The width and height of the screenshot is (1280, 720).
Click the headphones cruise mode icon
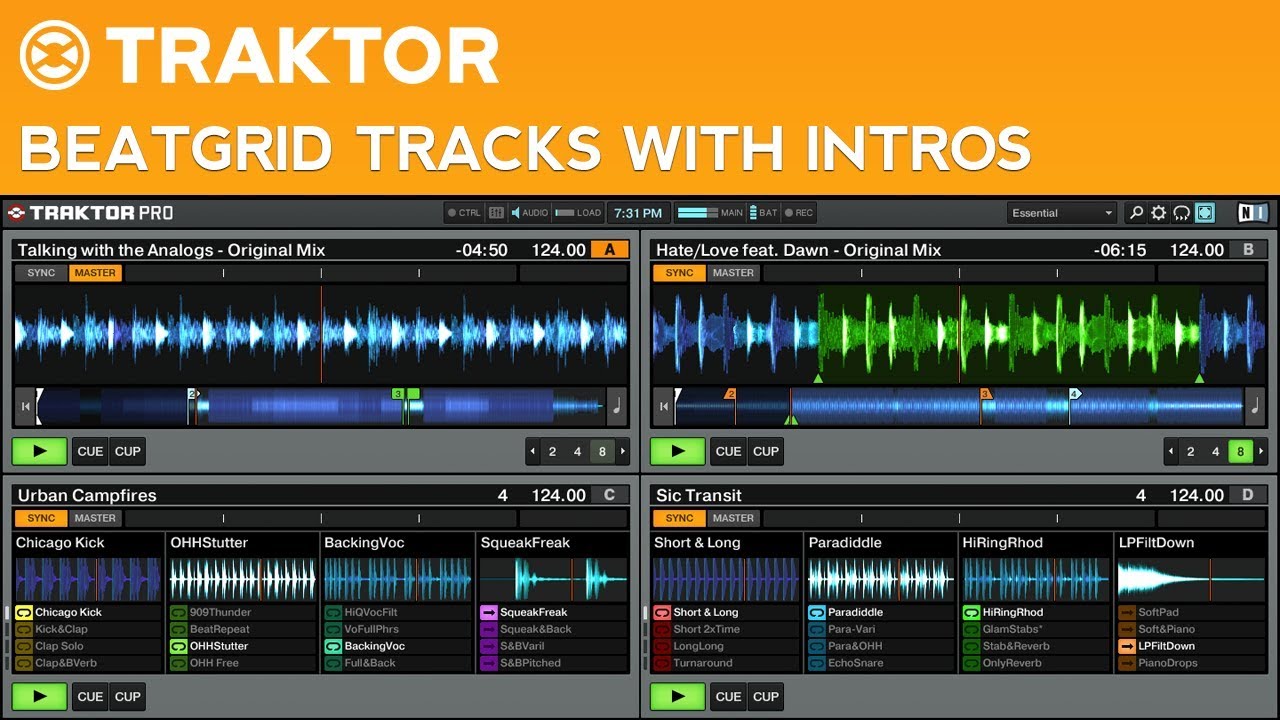(1182, 213)
